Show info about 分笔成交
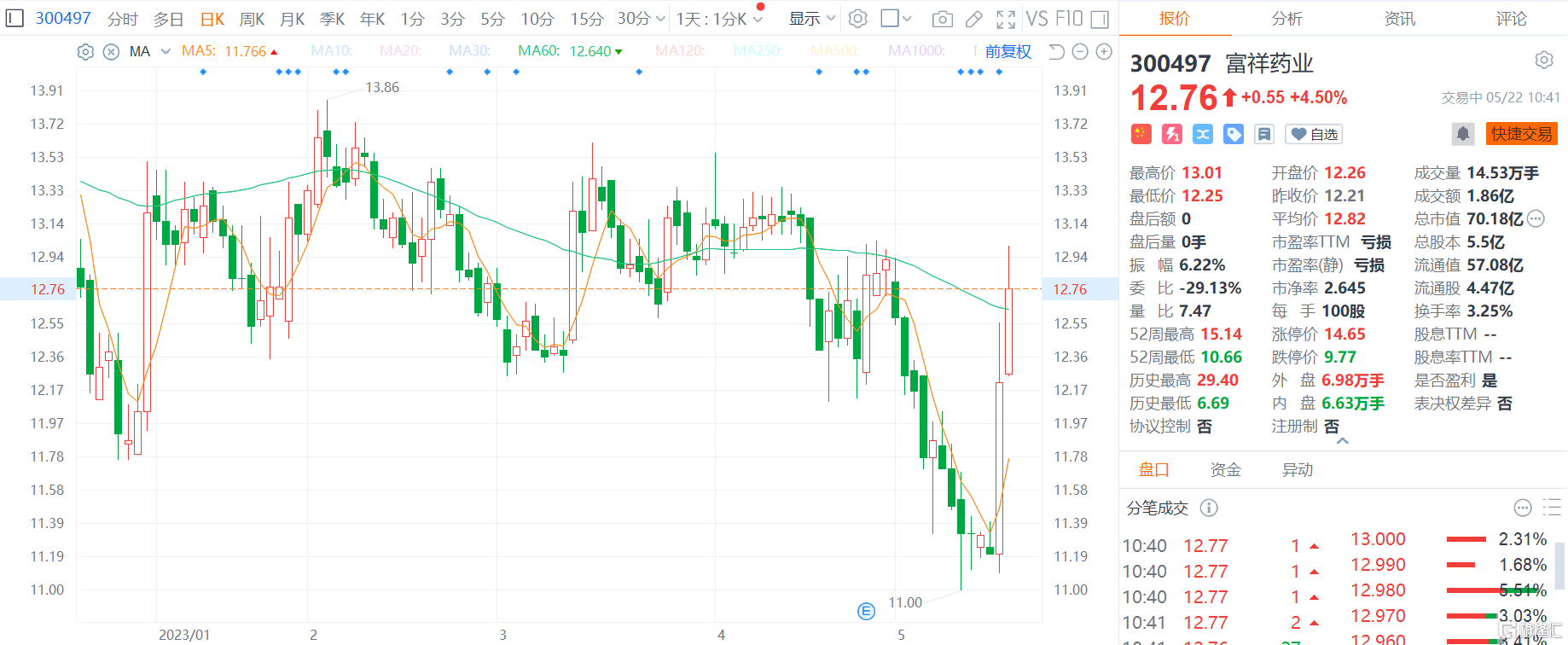Screen dimensions: 1568x645 (x=1209, y=508)
